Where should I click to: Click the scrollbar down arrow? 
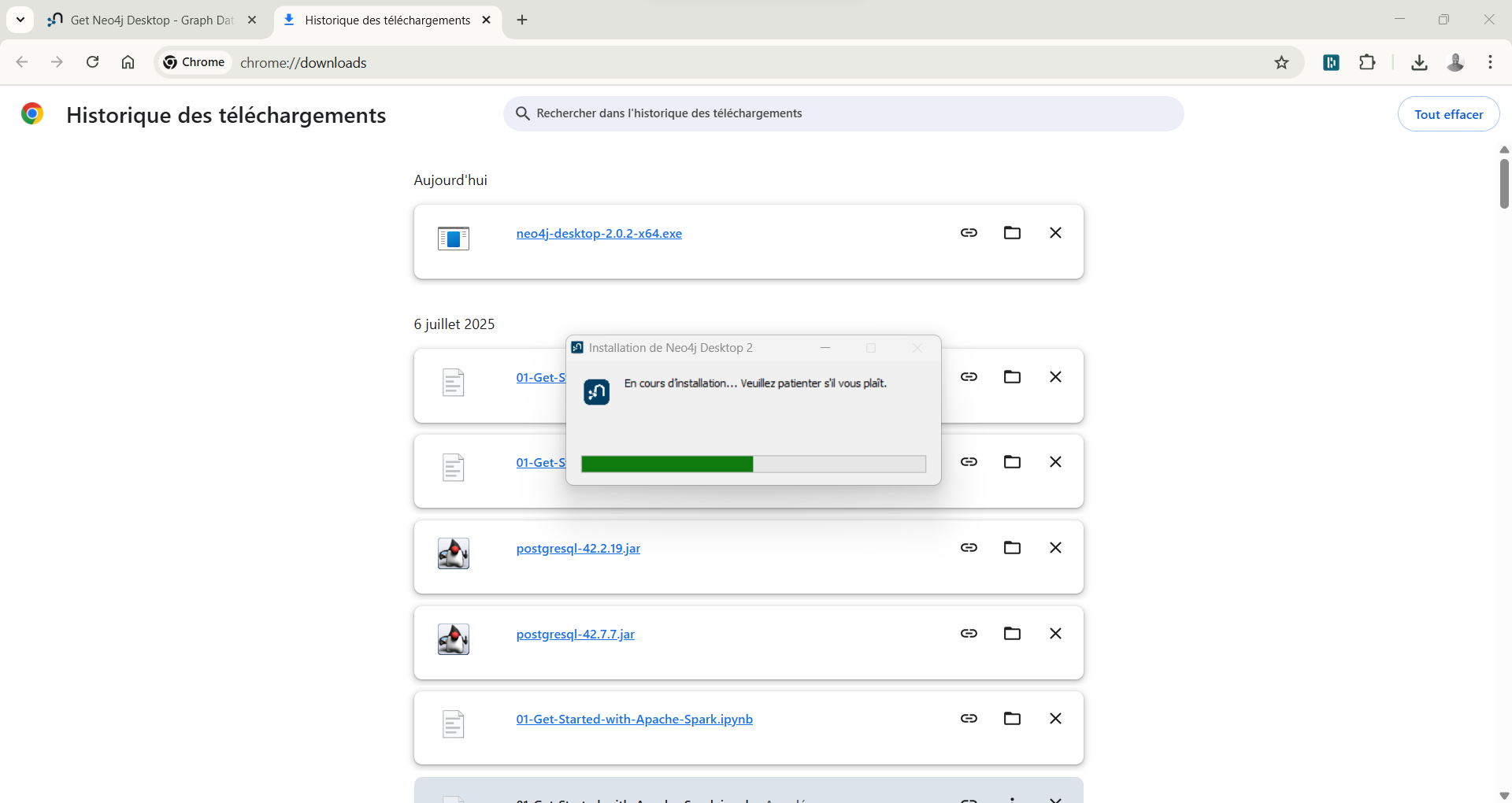tap(1504, 795)
